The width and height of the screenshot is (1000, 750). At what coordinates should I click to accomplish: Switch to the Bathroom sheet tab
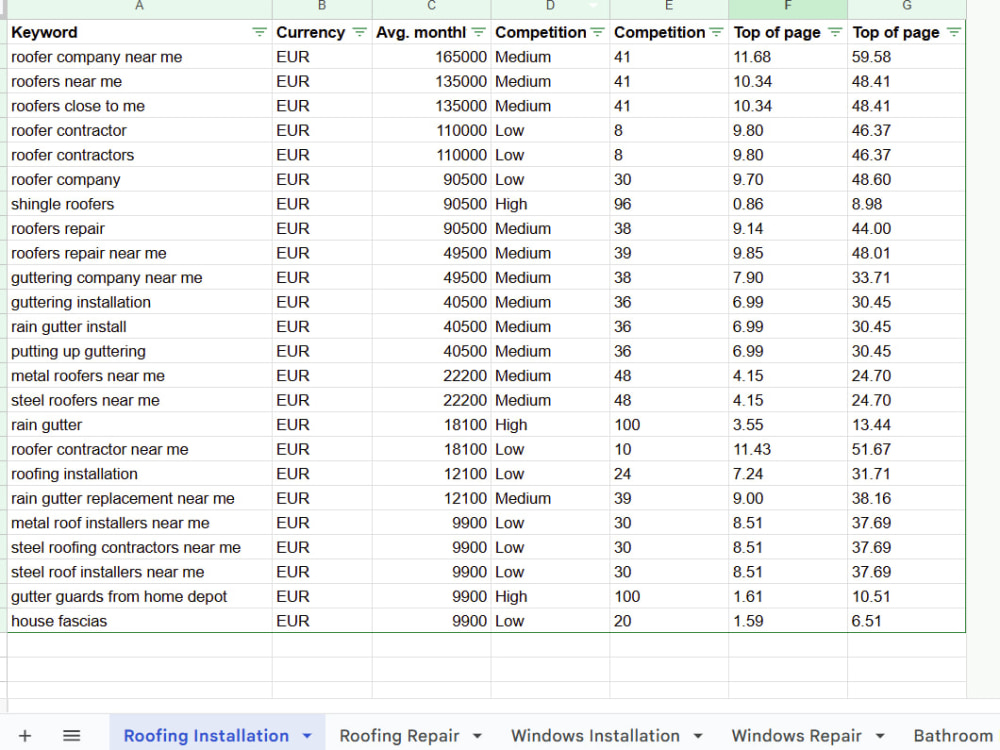[x=953, y=736]
